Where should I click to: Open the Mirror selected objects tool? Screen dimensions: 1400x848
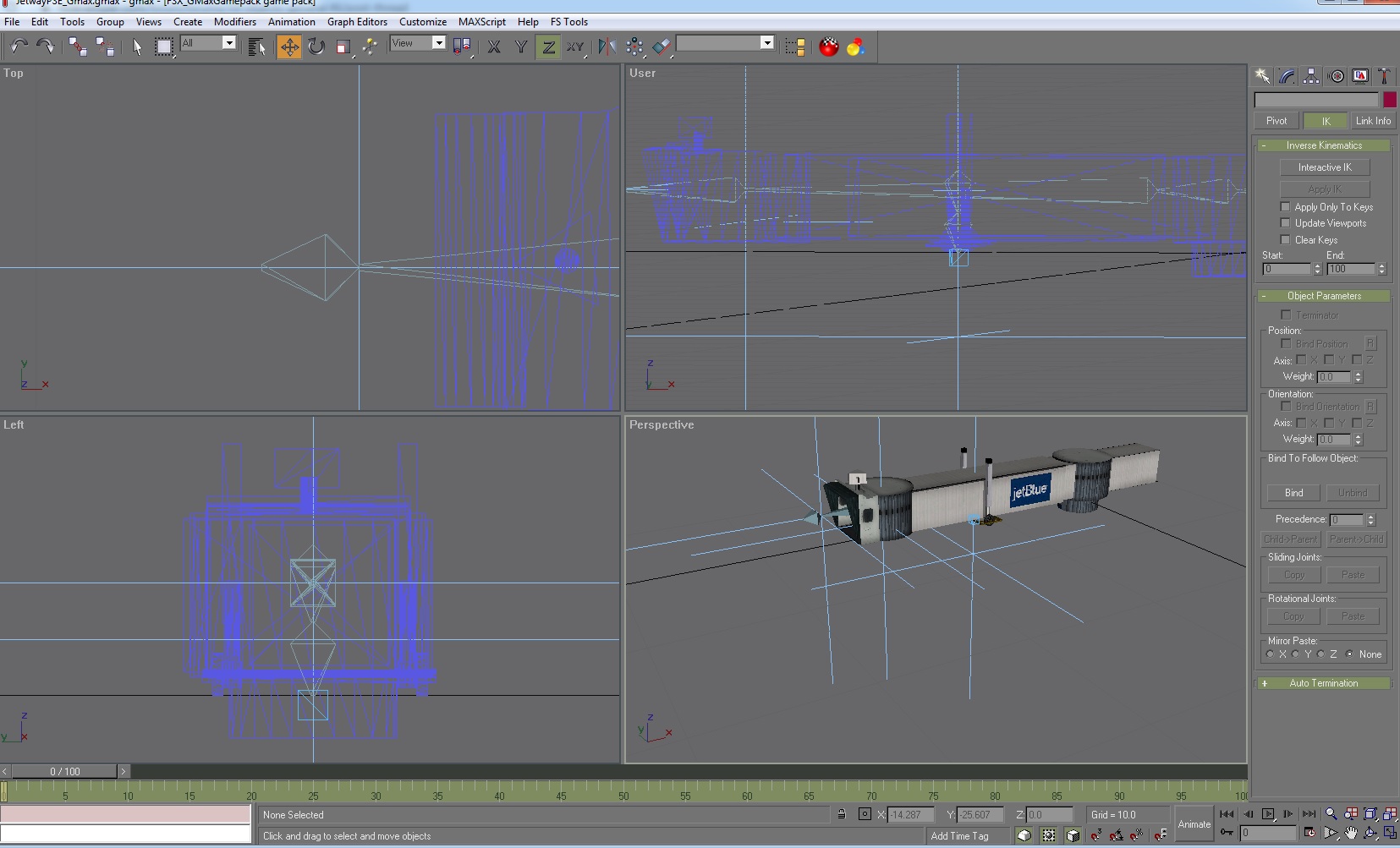click(607, 47)
